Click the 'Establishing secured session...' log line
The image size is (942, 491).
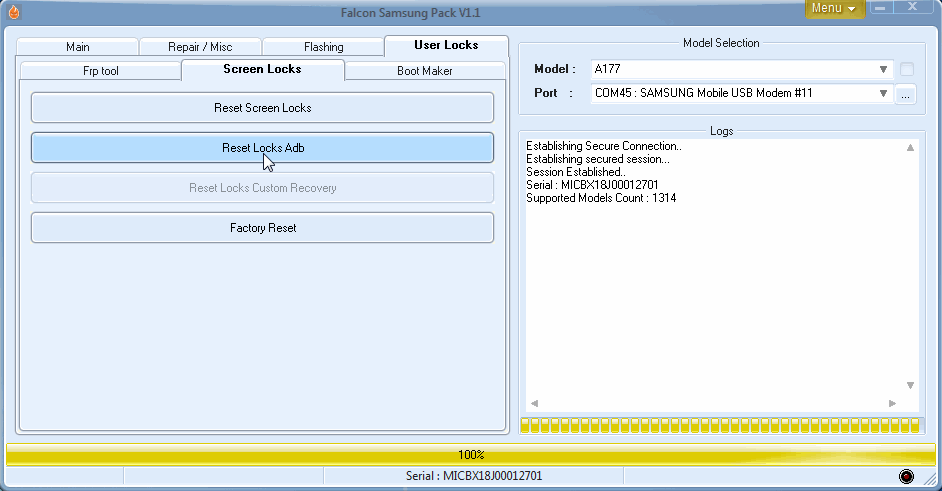[x=598, y=159]
